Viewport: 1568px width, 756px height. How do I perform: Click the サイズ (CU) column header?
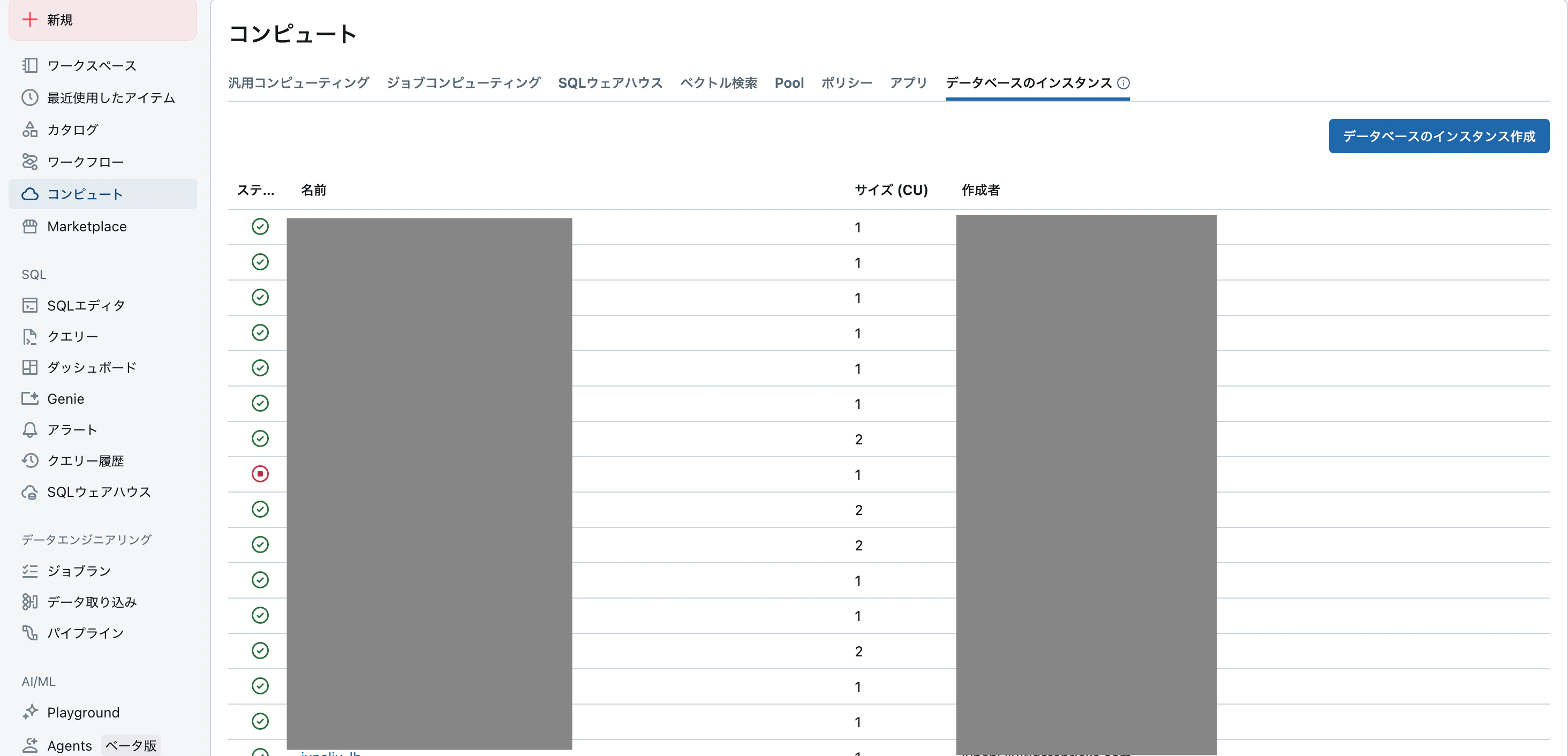pyautogui.click(x=891, y=190)
